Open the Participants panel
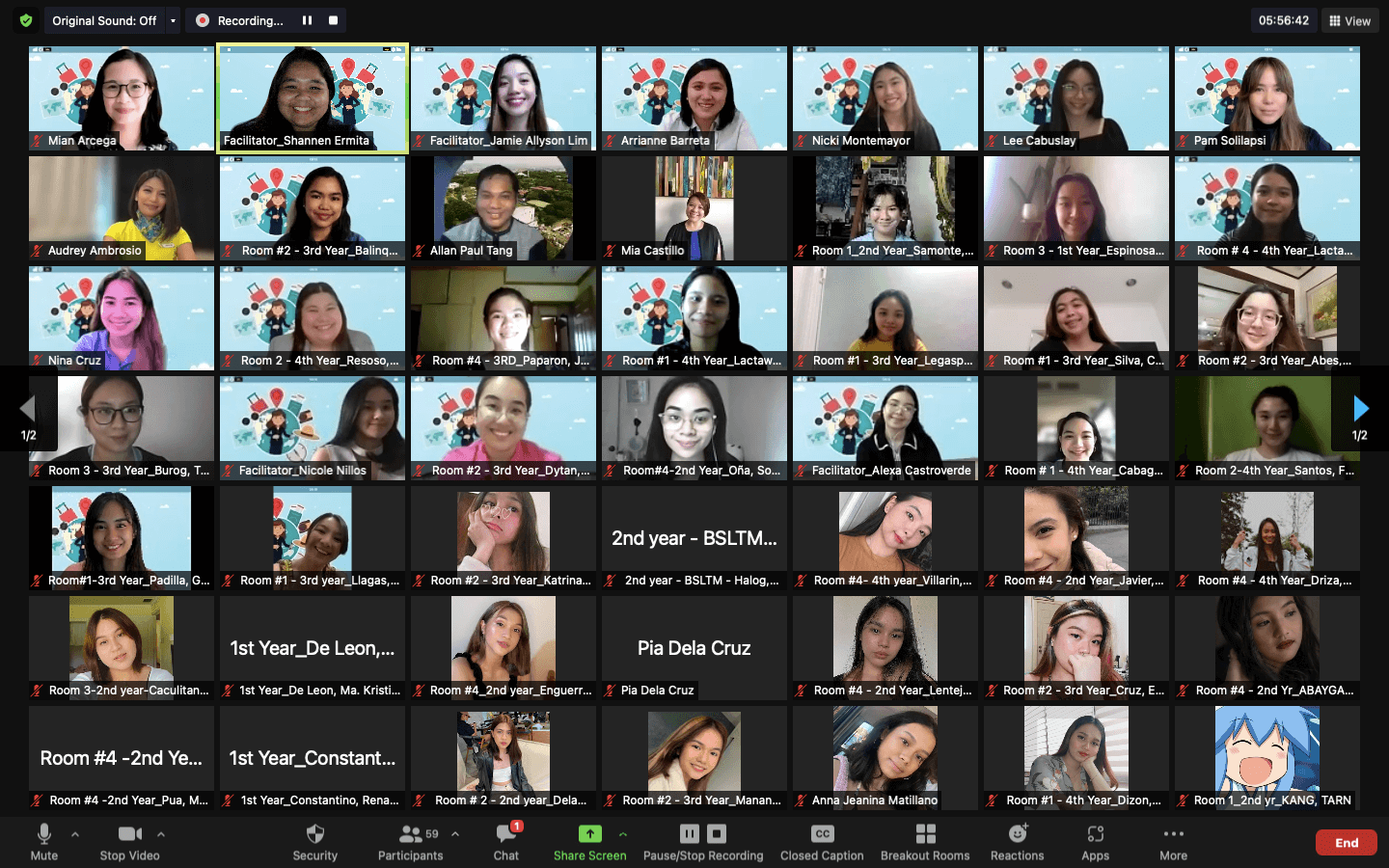 pos(411,842)
